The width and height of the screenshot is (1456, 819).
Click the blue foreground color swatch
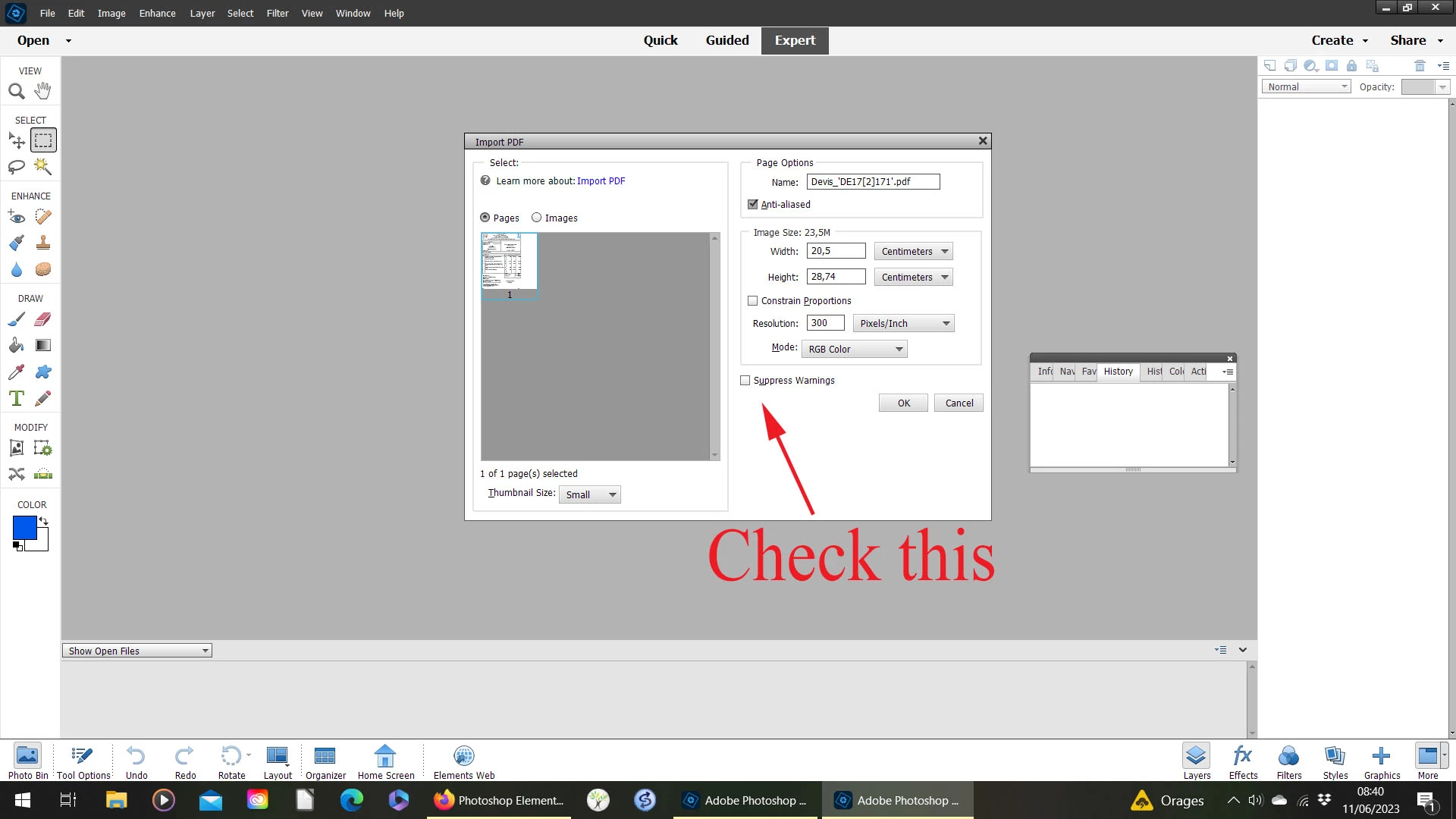24,528
